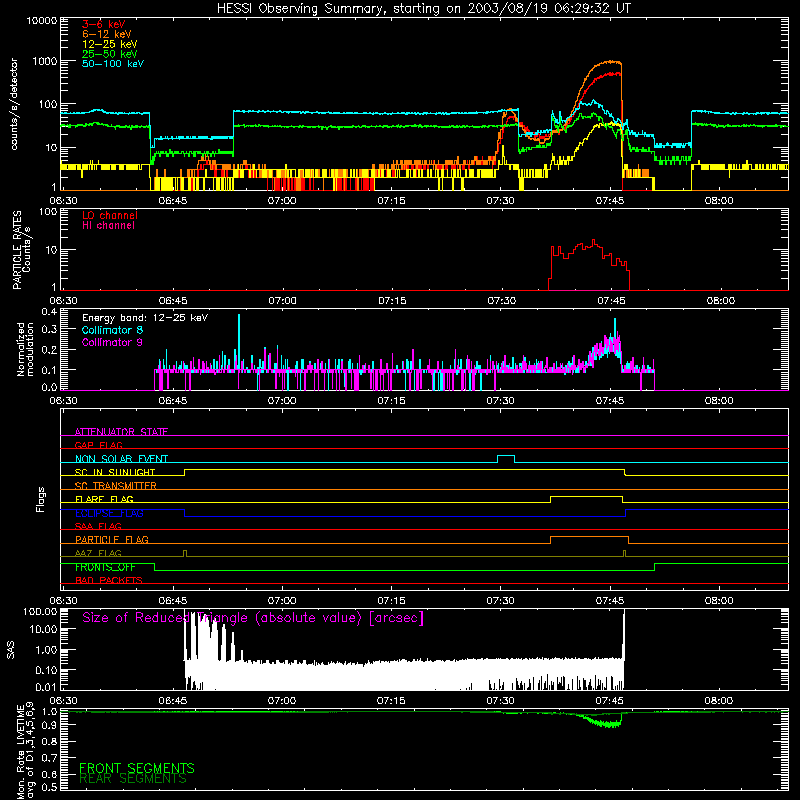Click the 1000 tick on count-rate axis
800x800 pixels.
[45, 61]
